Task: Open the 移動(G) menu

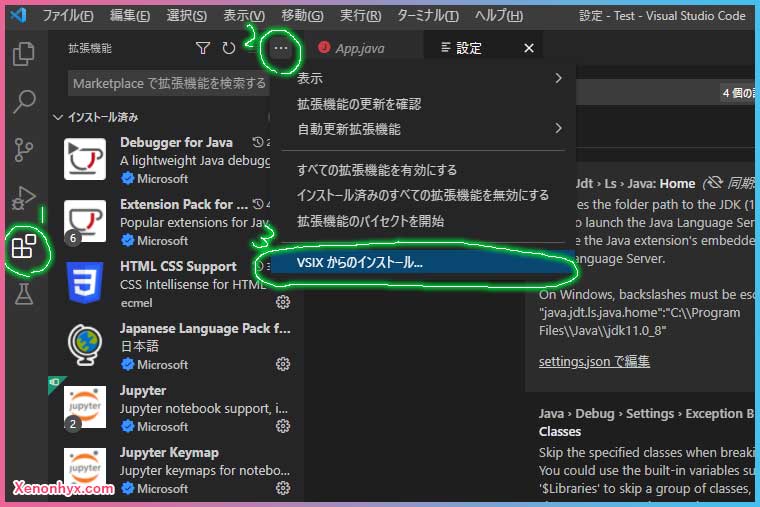Action: tap(302, 16)
